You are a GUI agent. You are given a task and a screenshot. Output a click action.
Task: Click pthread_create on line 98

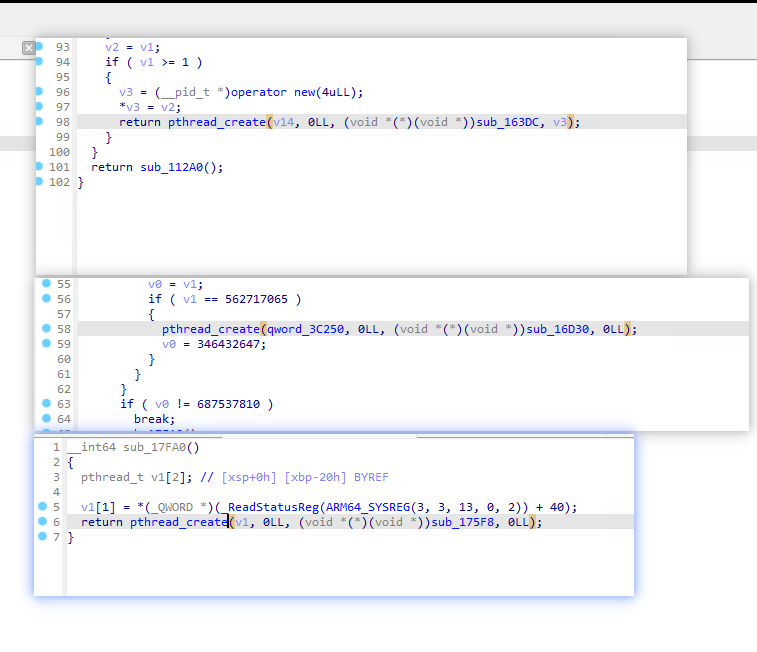pos(217,123)
